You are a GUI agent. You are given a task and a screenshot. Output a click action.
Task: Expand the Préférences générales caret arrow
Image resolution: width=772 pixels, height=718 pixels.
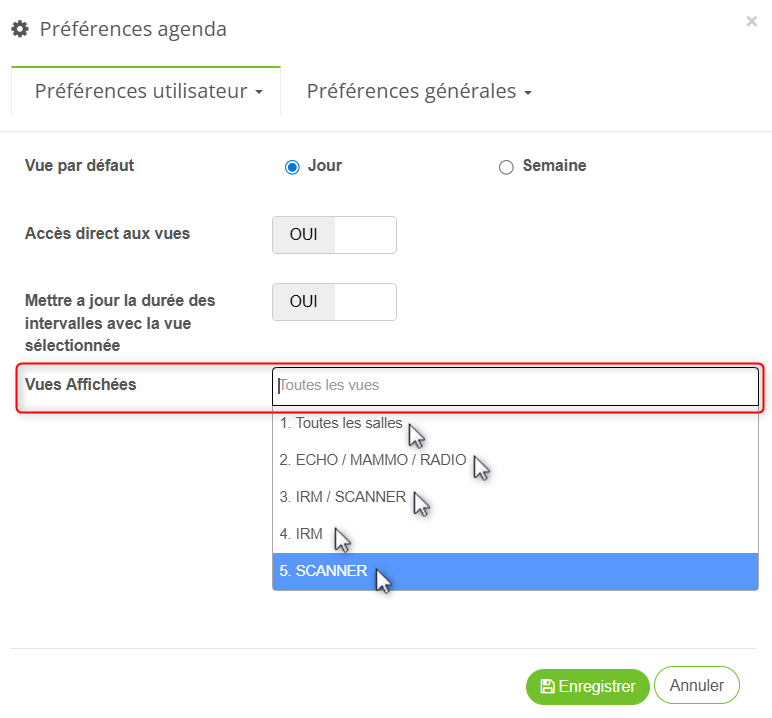click(x=528, y=93)
